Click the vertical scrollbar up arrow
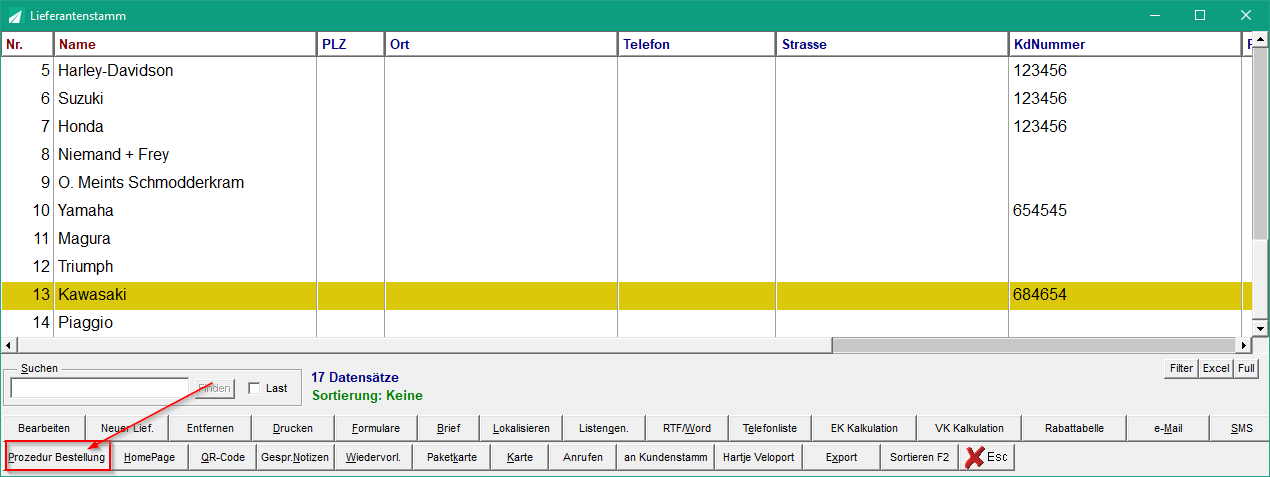This screenshot has height=477, width=1270. point(1260,41)
